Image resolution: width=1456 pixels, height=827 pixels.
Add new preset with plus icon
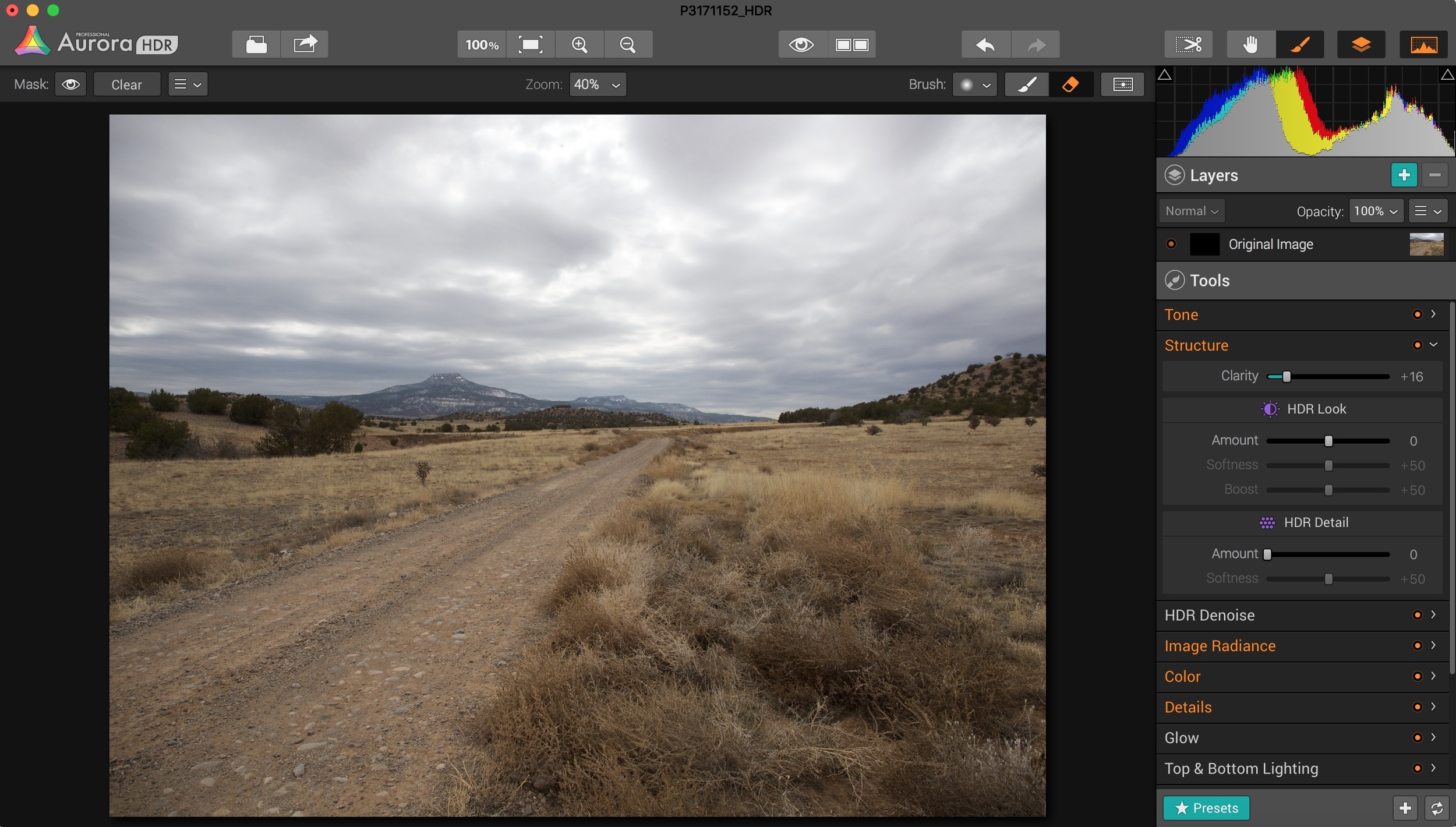tap(1405, 808)
